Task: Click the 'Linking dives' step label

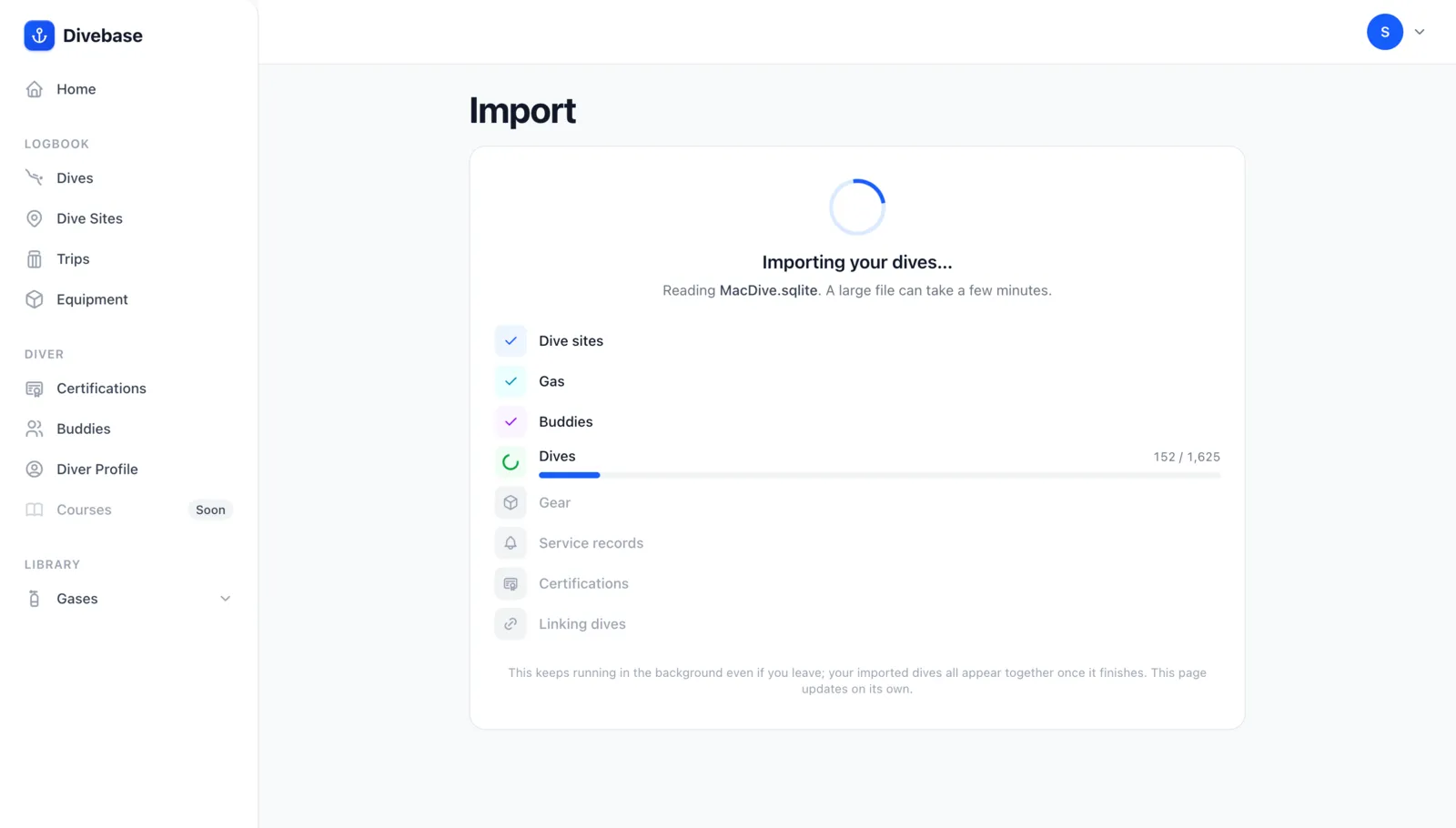Action: [x=582, y=624]
